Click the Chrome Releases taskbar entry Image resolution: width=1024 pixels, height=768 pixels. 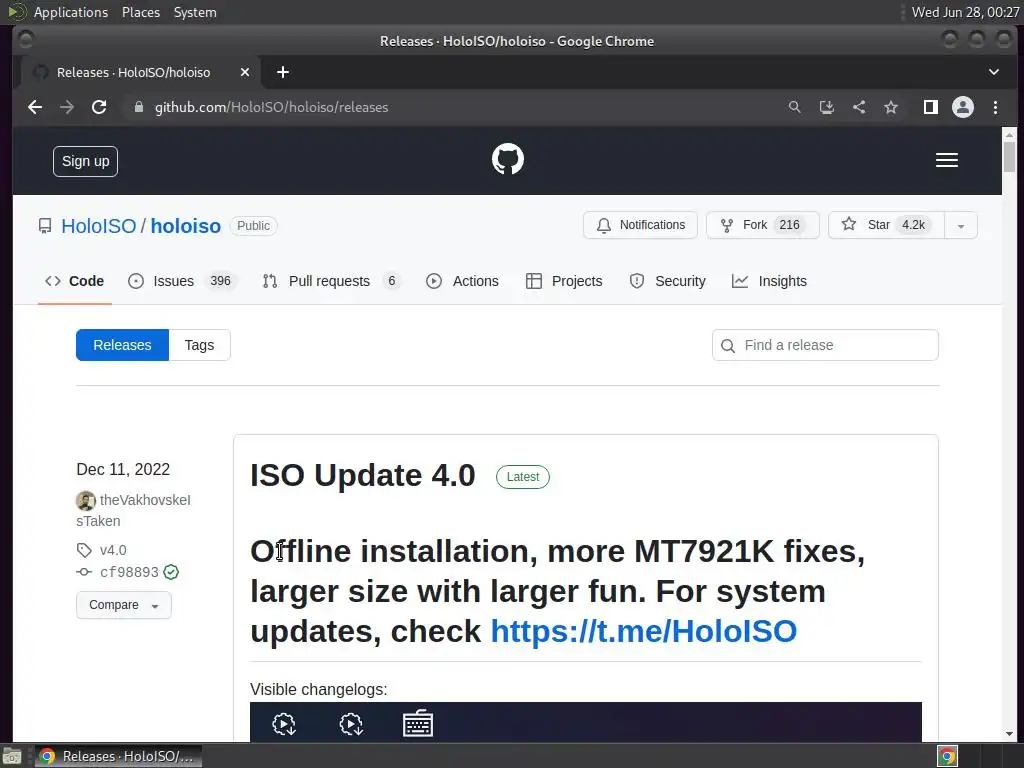118,756
